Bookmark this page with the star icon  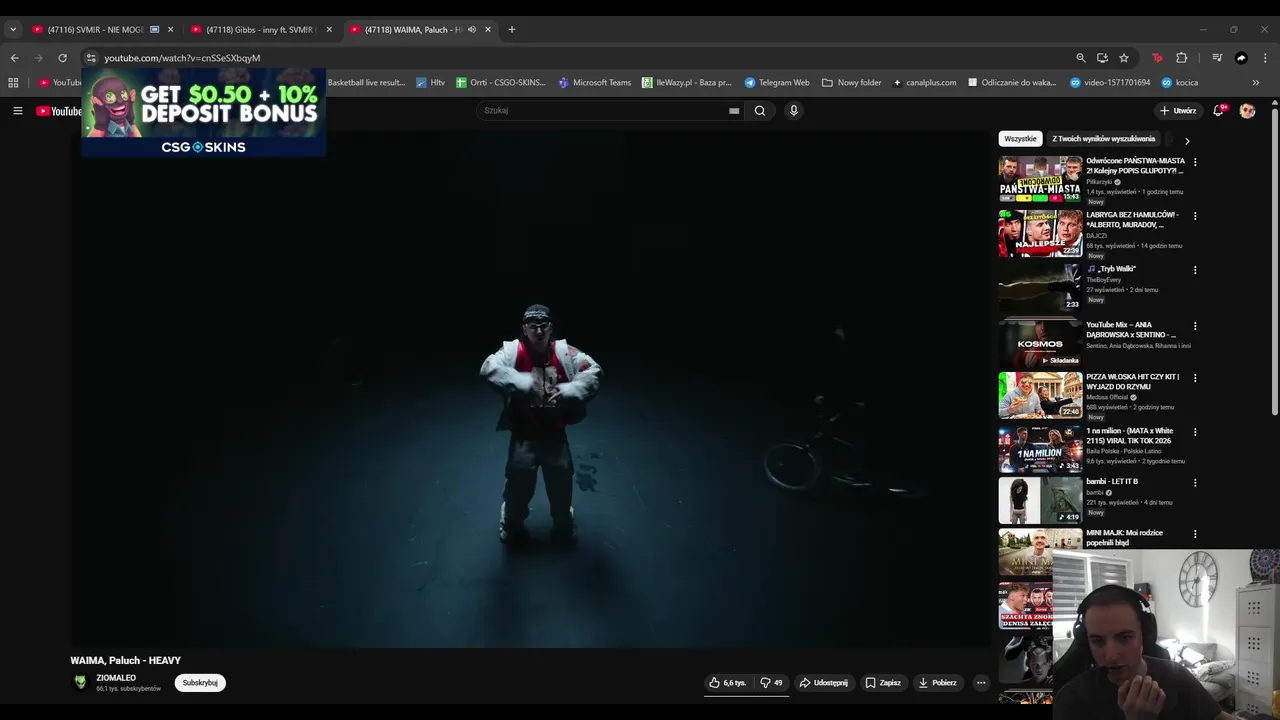[x=1124, y=58]
